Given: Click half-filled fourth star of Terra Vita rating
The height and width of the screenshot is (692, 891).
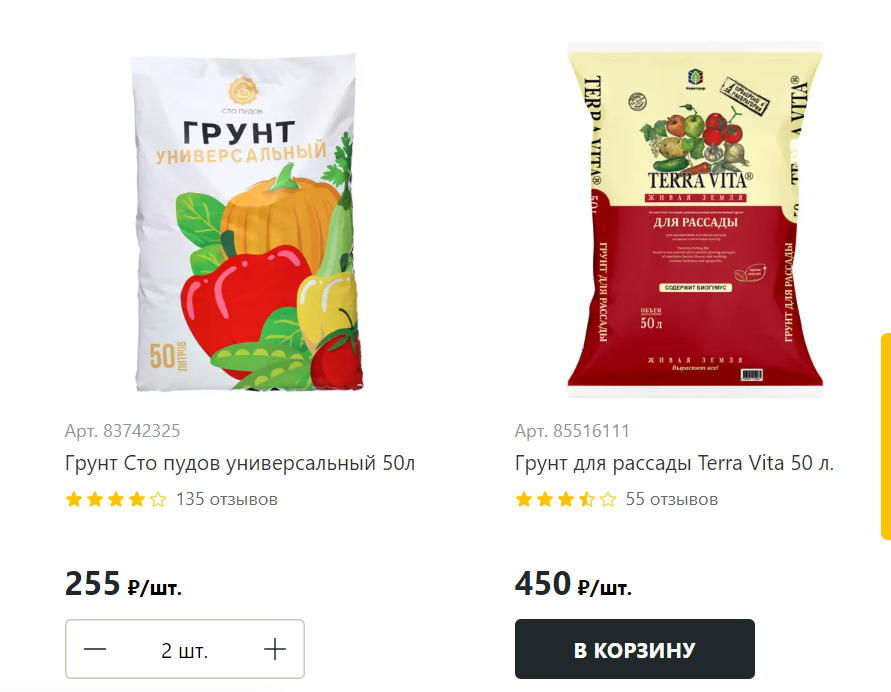Looking at the screenshot, I should tap(587, 499).
